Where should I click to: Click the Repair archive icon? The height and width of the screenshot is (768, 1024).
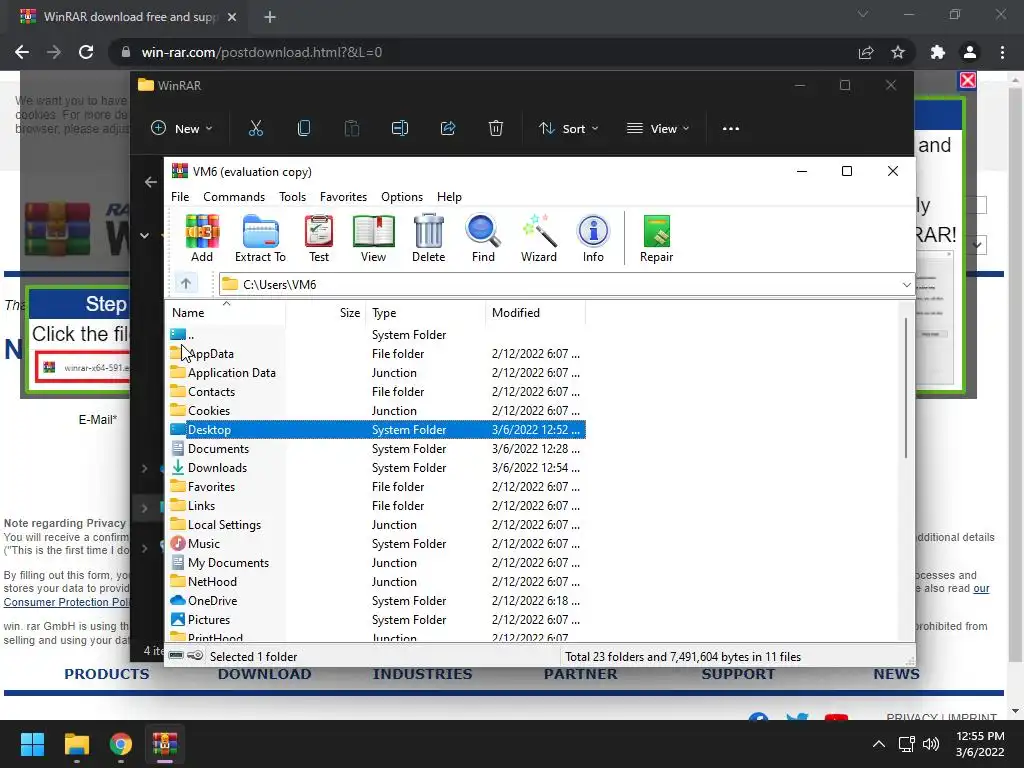(x=656, y=238)
